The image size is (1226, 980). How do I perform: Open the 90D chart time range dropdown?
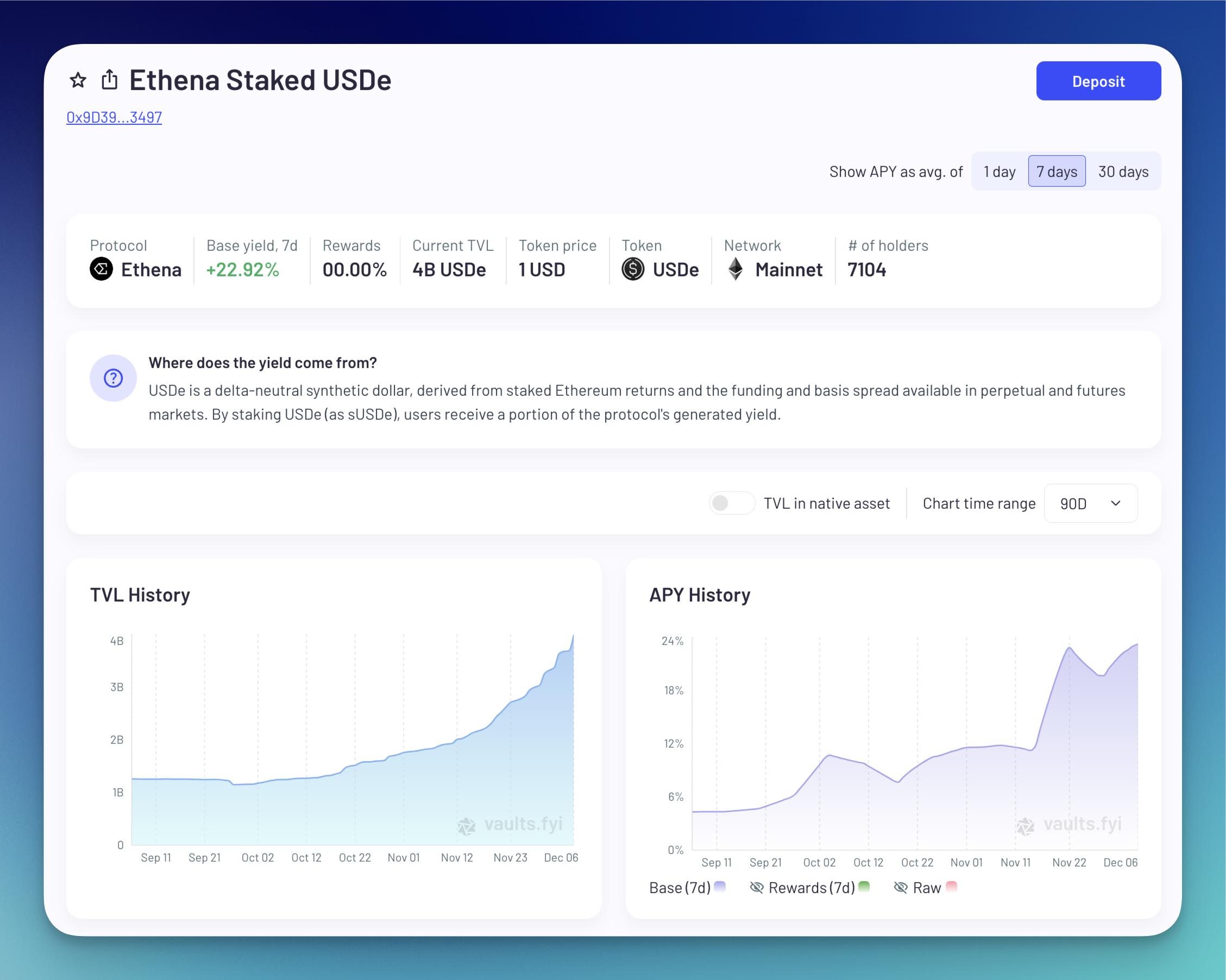[1091, 503]
